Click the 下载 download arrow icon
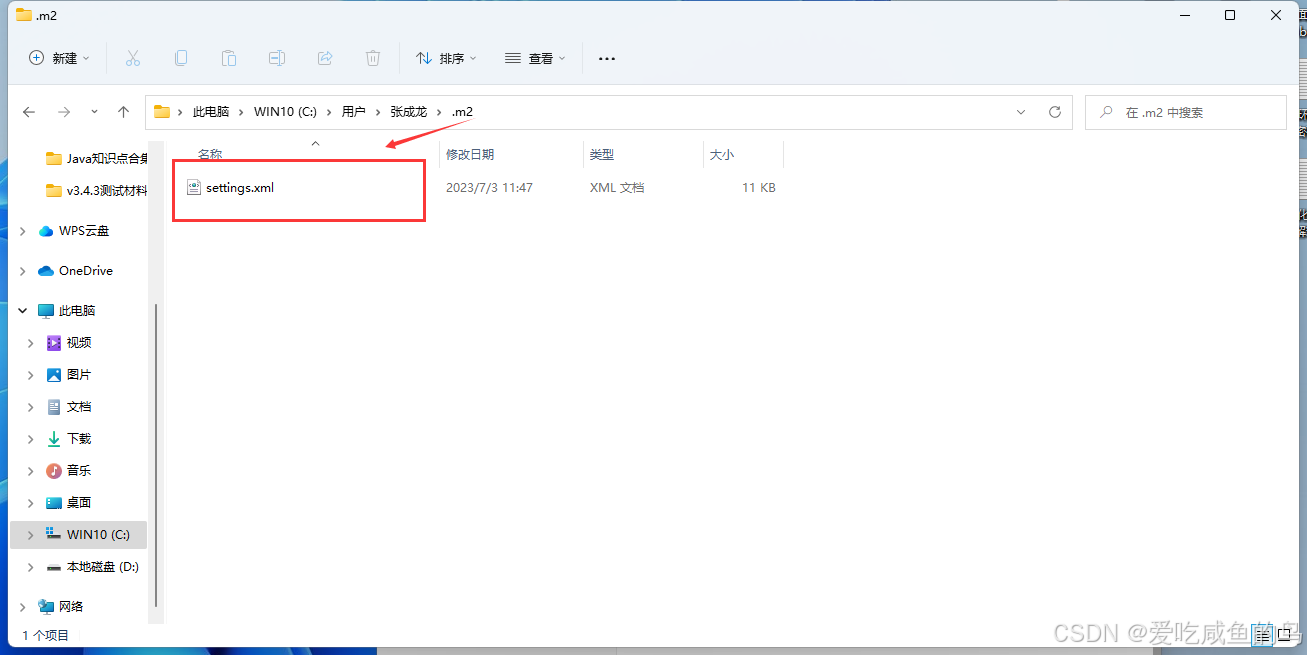 pos(54,439)
